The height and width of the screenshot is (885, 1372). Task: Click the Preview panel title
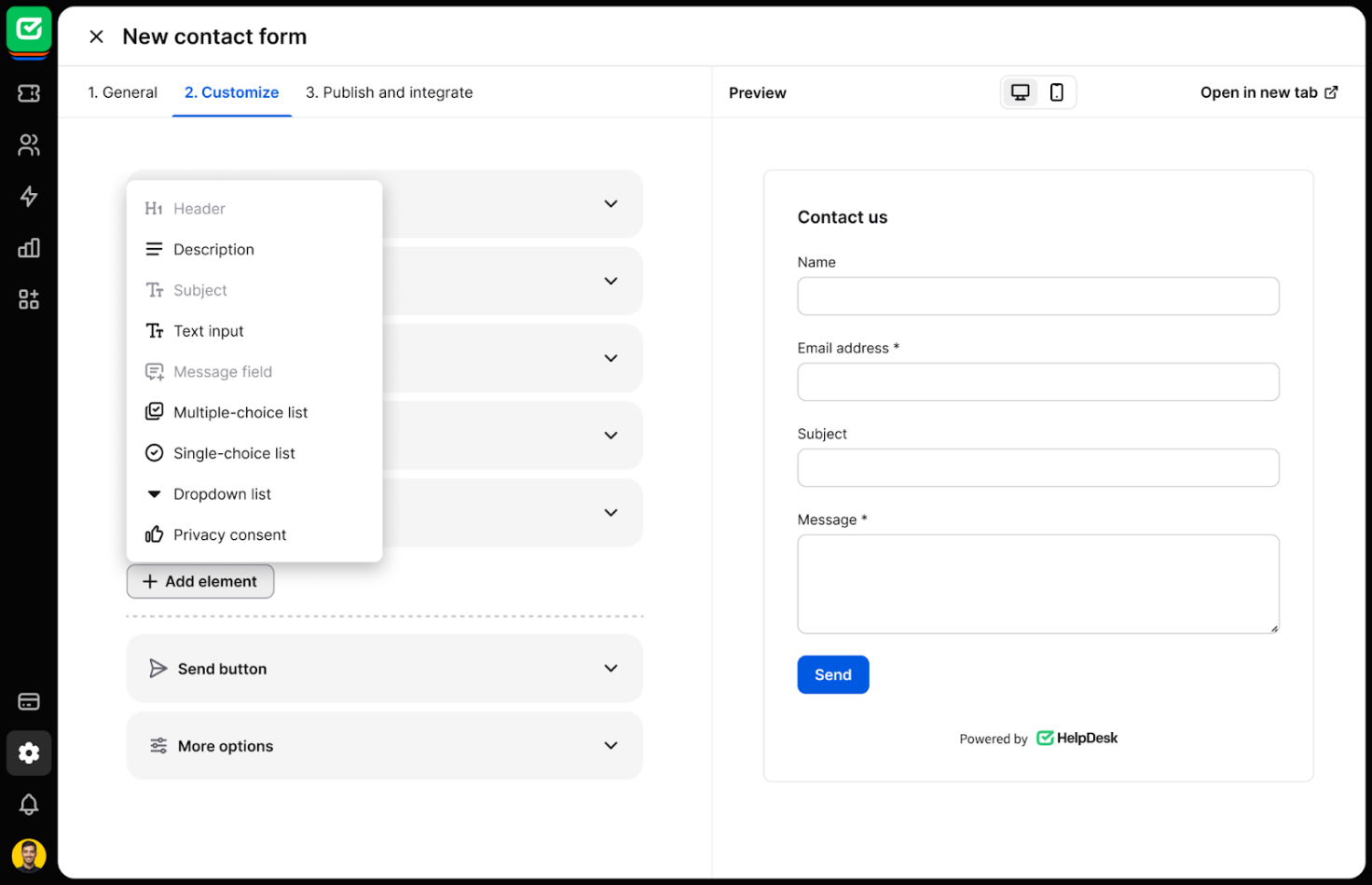(758, 92)
